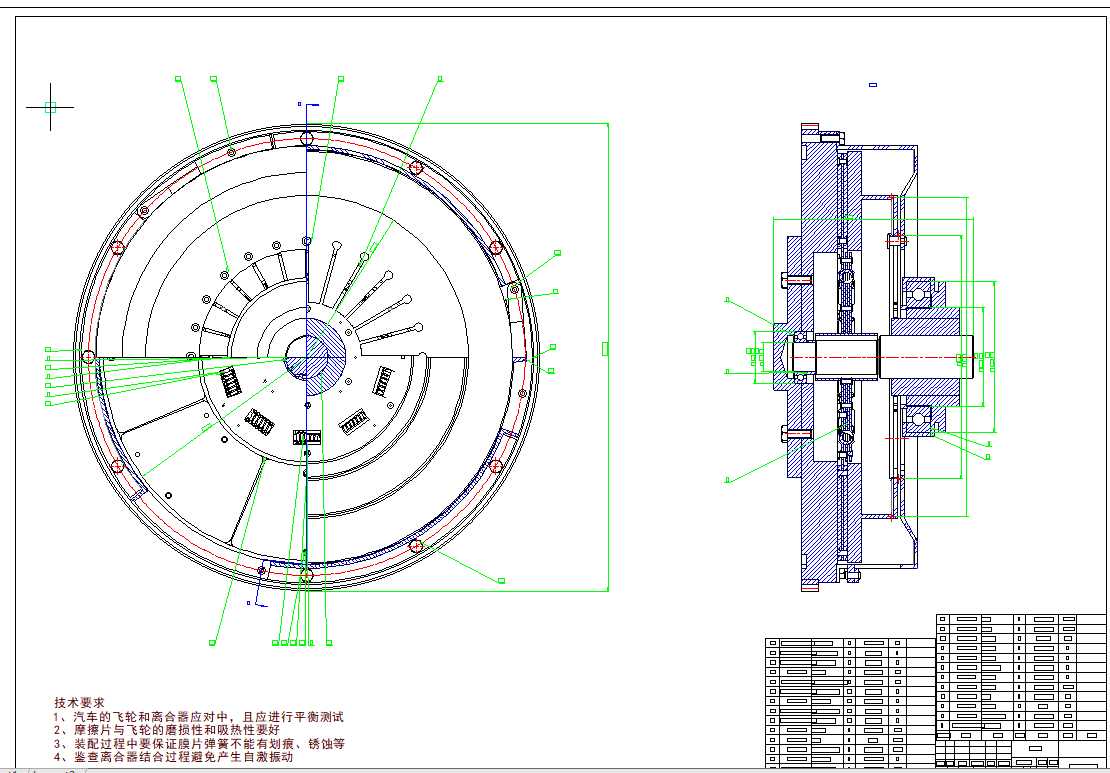Click the small blue marker above section view
The height and width of the screenshot is (773, 1110).
click(x=873, y=85)
